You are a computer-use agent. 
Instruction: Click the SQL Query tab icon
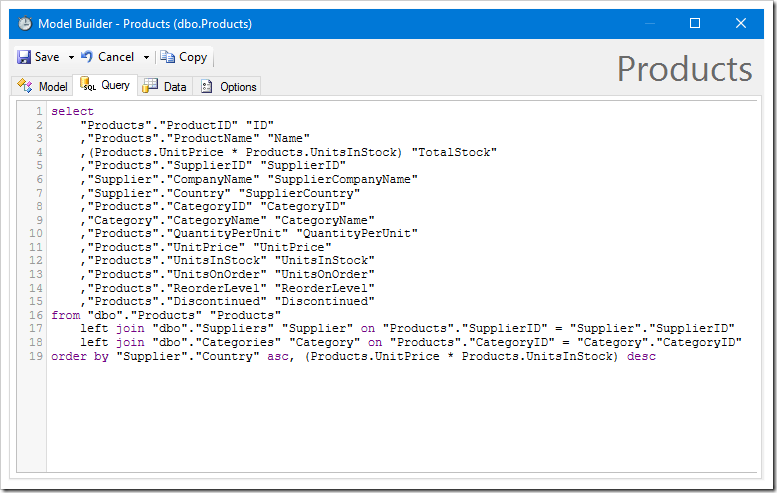pyautogui.click(x=88, y=84)
